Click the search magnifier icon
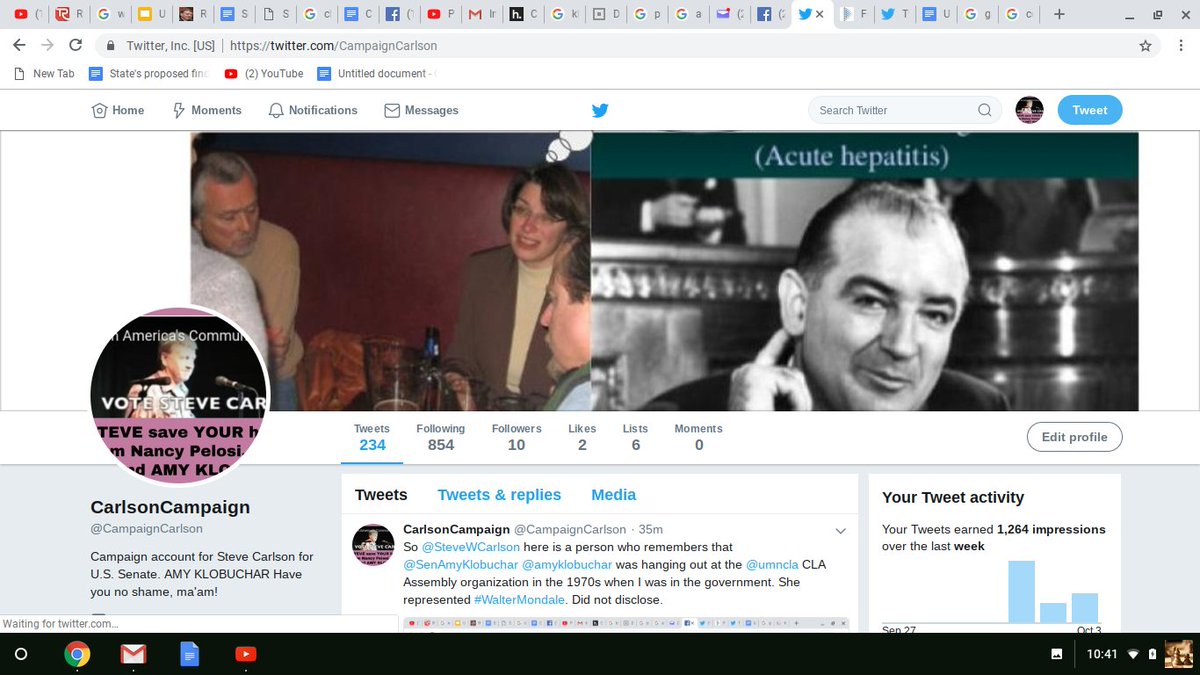The width and height of the screenshot is (1200, 675). (984, 110)
